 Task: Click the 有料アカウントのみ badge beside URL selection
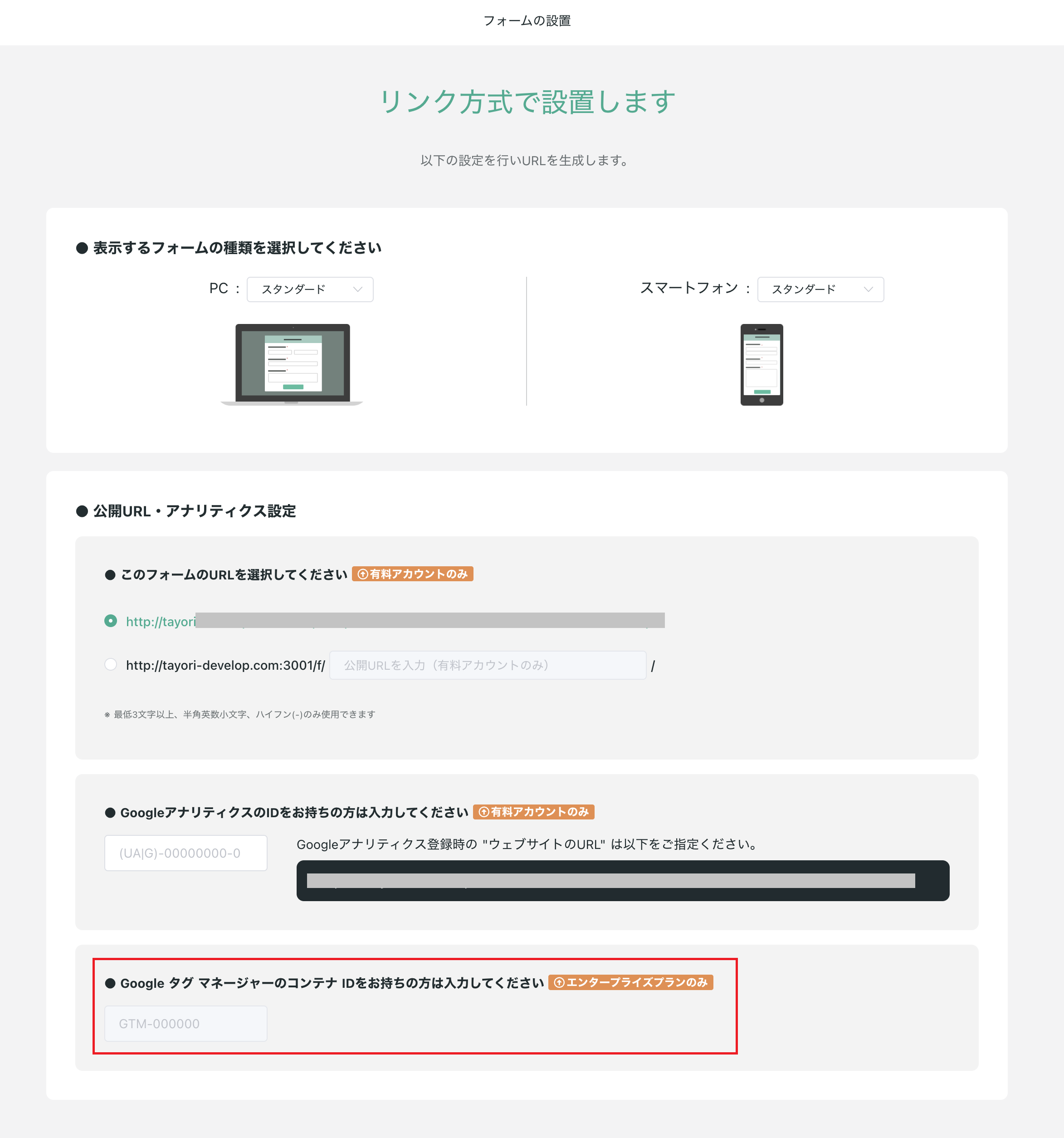tap(412, 574)
